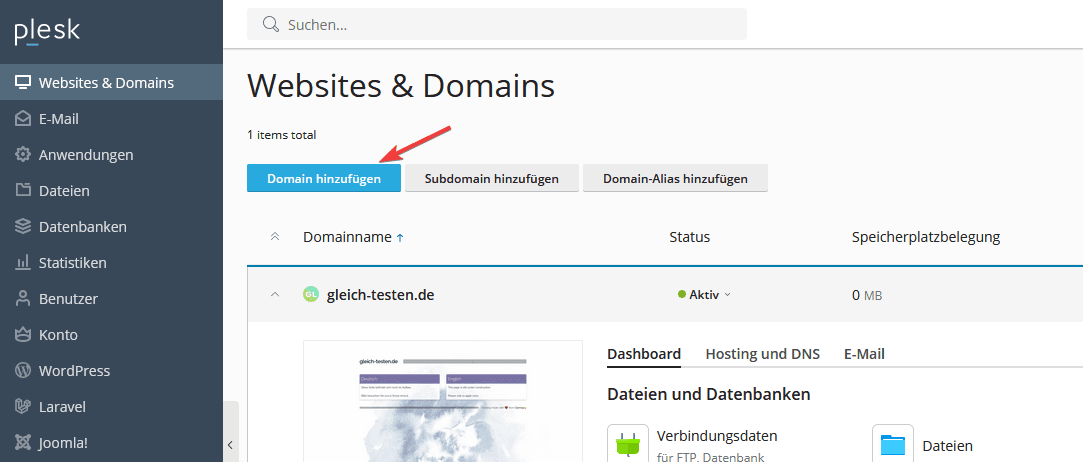
Task: Go to E-Mail in the sidebar
Action: click(111, 119)
